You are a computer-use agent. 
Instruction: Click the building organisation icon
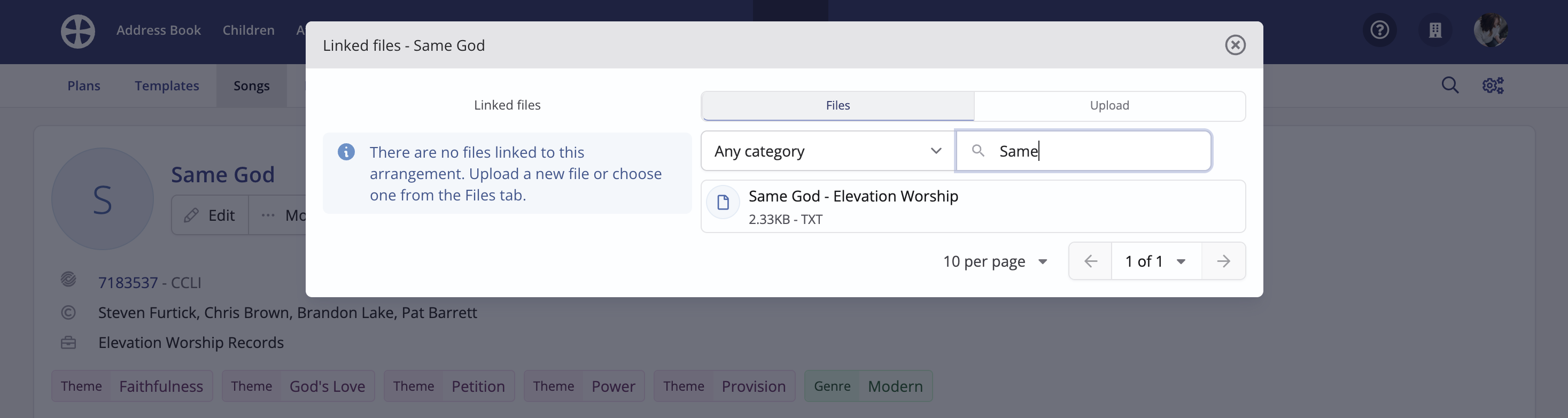pyautogui.click(x=1435, y=30)
